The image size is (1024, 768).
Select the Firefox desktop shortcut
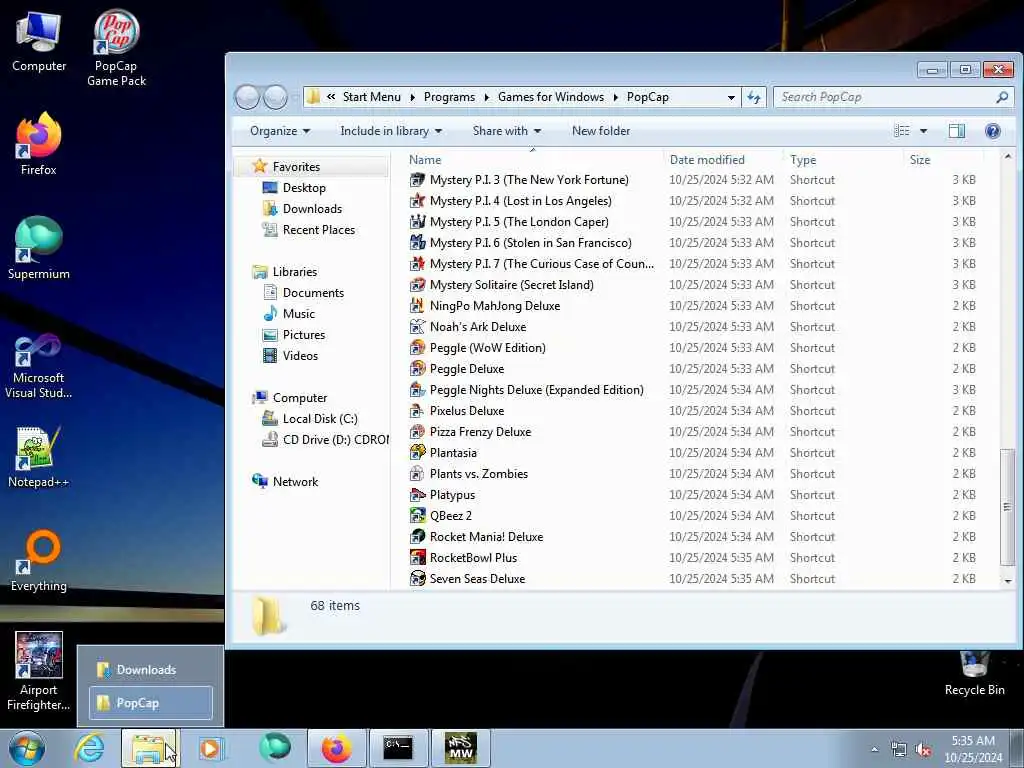click(39, 144)
